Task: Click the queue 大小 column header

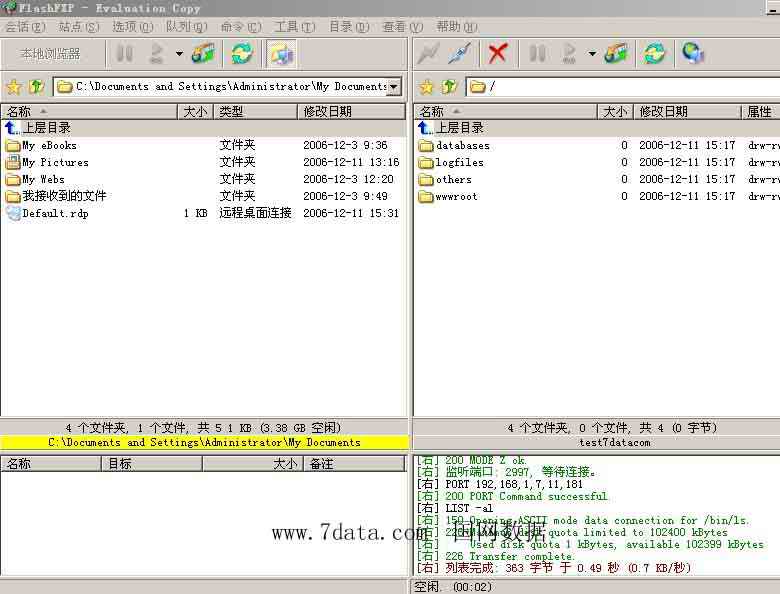Action: click(x=253, y=464)
